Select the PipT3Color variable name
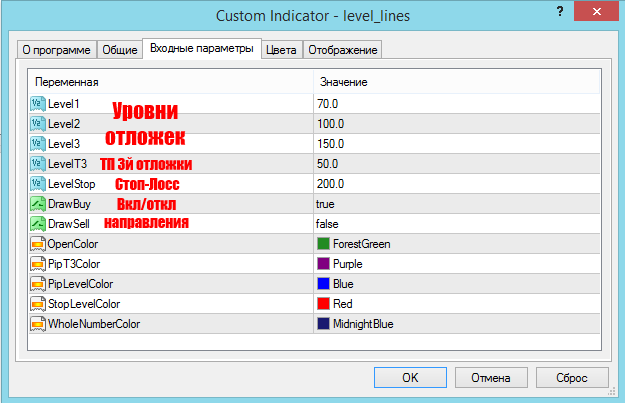Viewport: 625px width, 403px height. [x=74, y=264]
